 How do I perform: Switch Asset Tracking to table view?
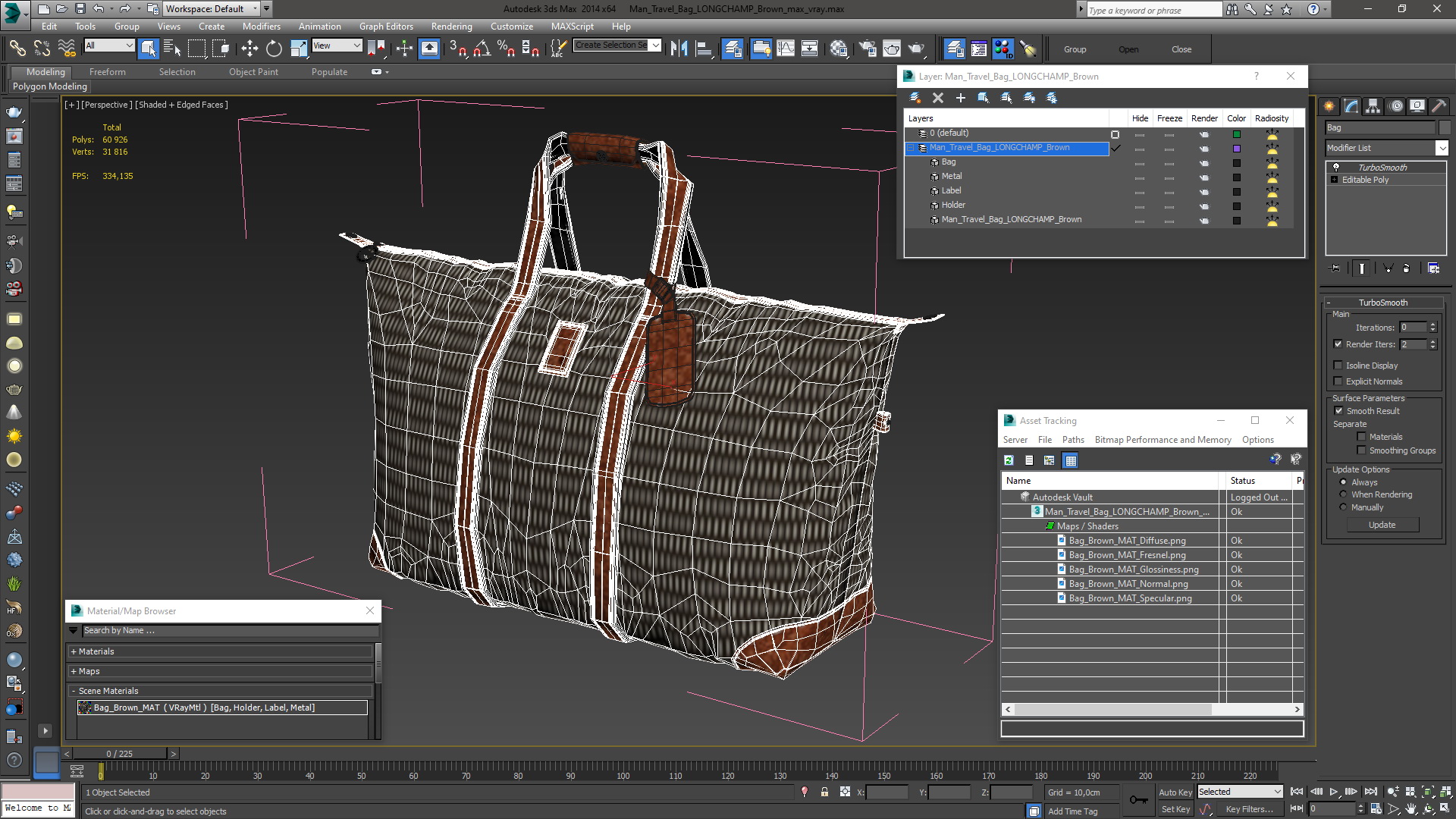coord(1070,460)
